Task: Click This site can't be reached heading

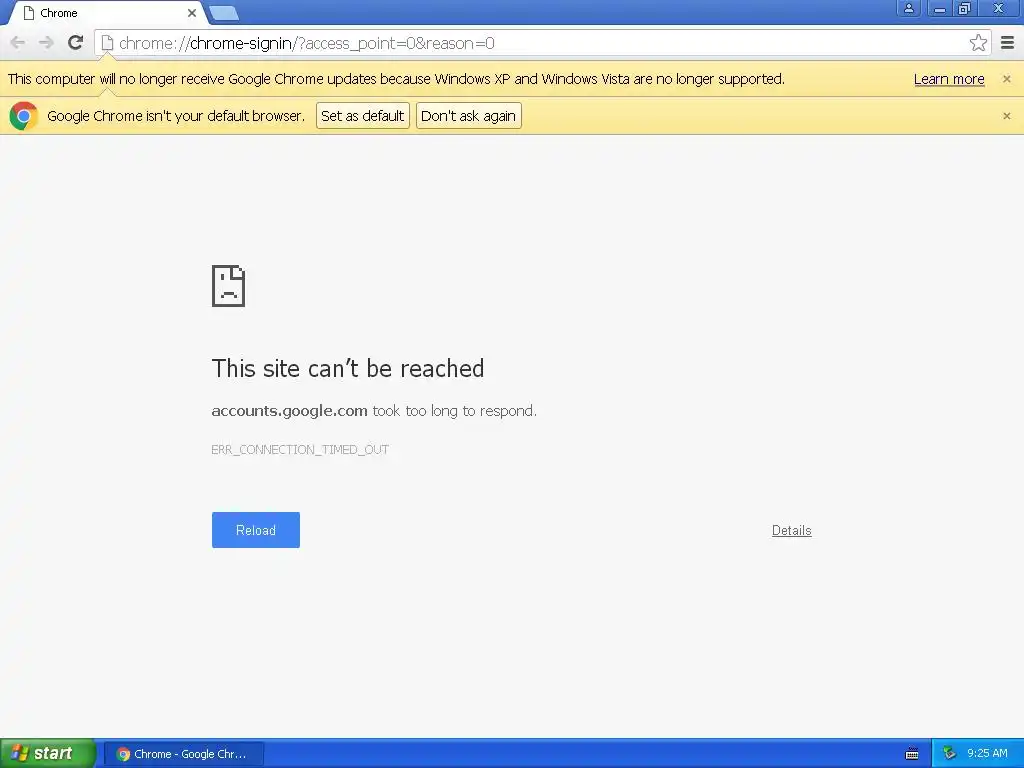Action: [x=348, y=368]
